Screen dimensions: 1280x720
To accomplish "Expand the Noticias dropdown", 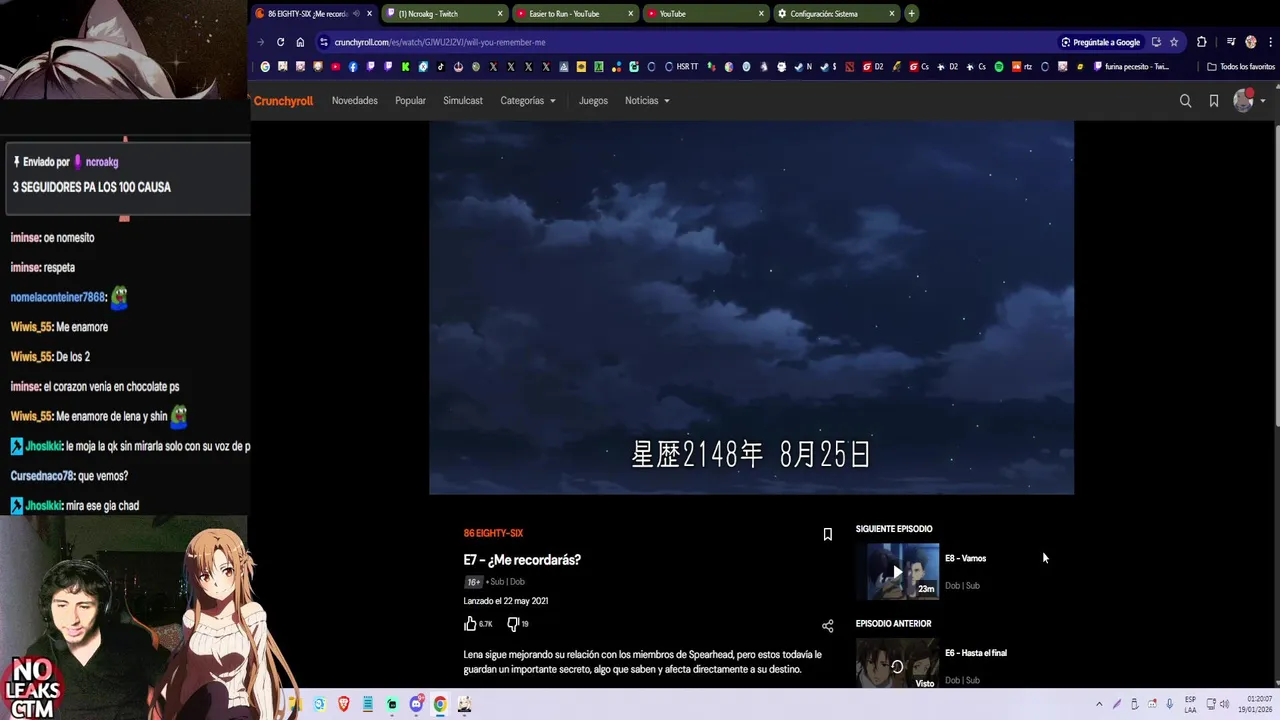I will point(647,101).
